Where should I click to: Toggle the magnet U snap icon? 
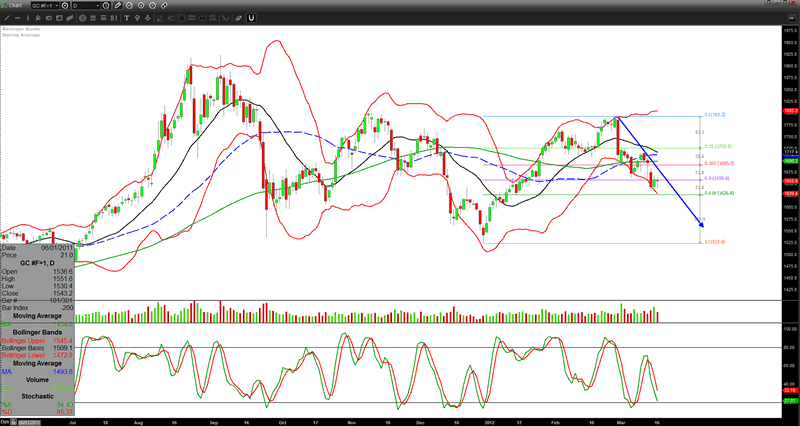(x=251, y=18)
